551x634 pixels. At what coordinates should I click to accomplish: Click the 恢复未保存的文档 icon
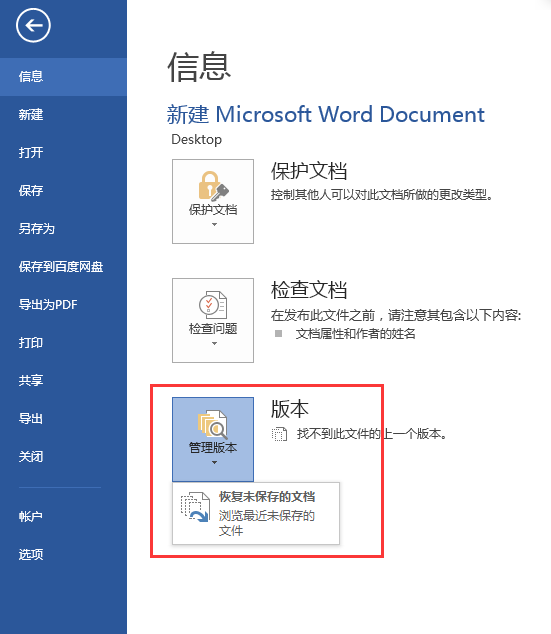point(195,507)
